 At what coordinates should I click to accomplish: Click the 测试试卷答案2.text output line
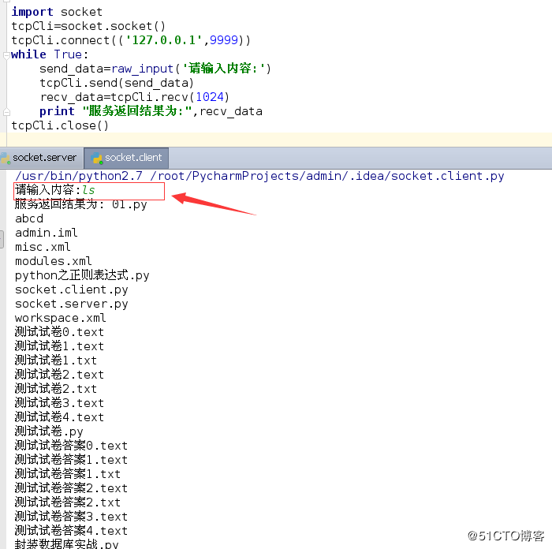tap(71, 488)
